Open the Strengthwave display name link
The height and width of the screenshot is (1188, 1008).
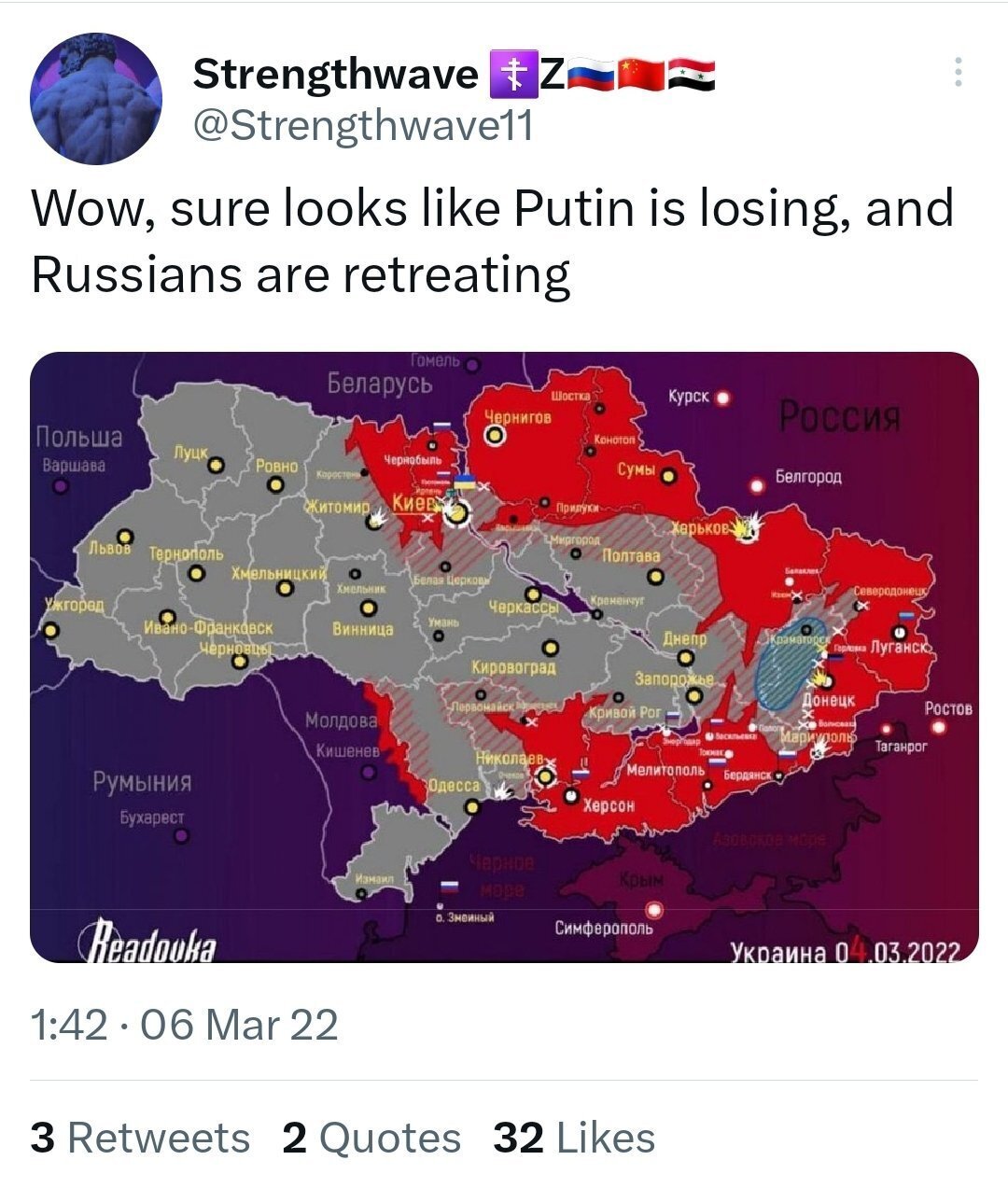(x=335, y=75)
